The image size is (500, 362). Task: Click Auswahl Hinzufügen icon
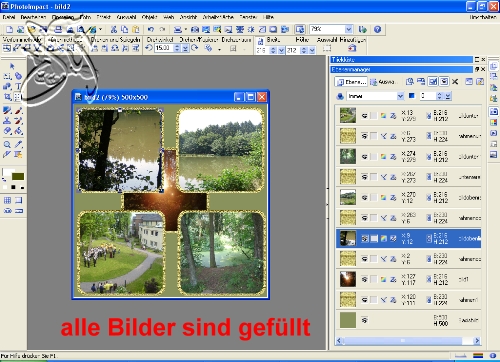tap(352, 48)
